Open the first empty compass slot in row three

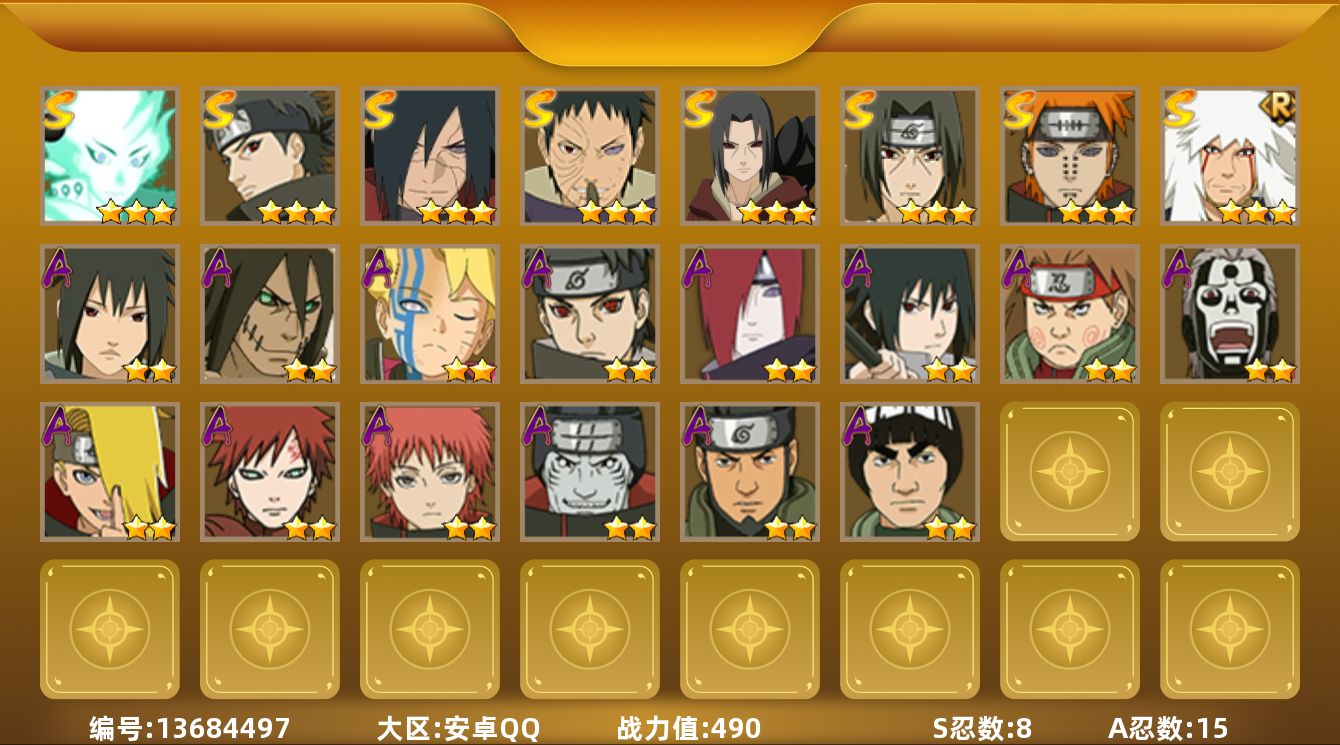point(1070,471)
